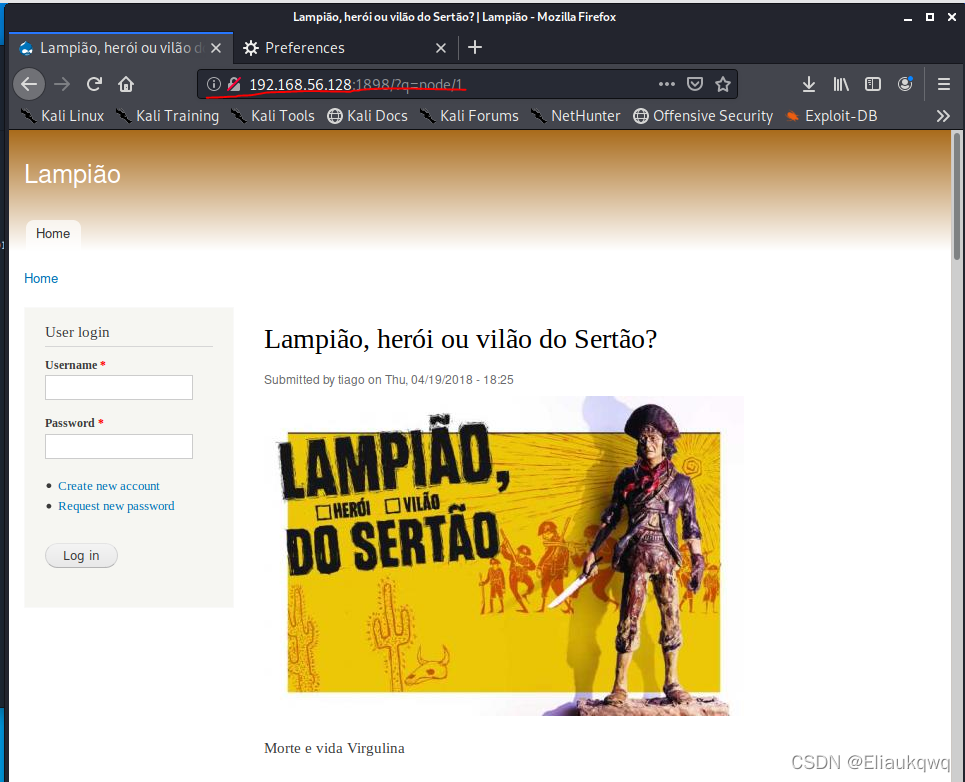Click the Lampião site title
This screenshot has width=965, height=782.
click(x=72, y=174)
